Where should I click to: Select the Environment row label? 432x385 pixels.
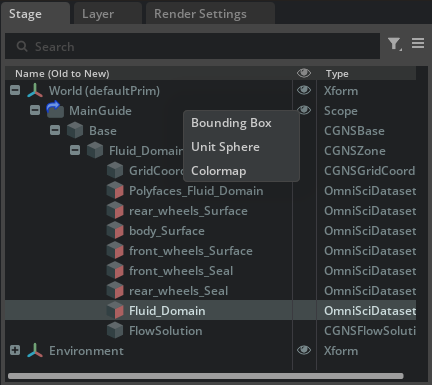point(86,351)
